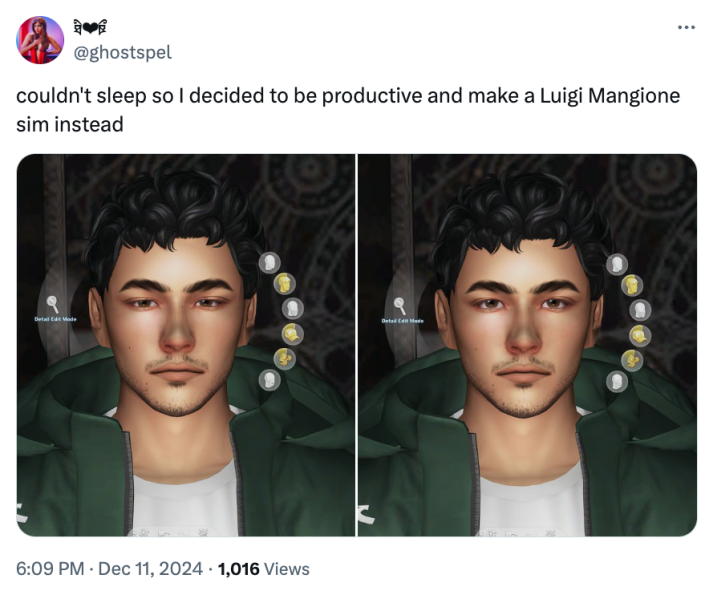709x595 pixels.
Task: Select fourth gold head icon in left image
Action: click(x=292, y=332)
